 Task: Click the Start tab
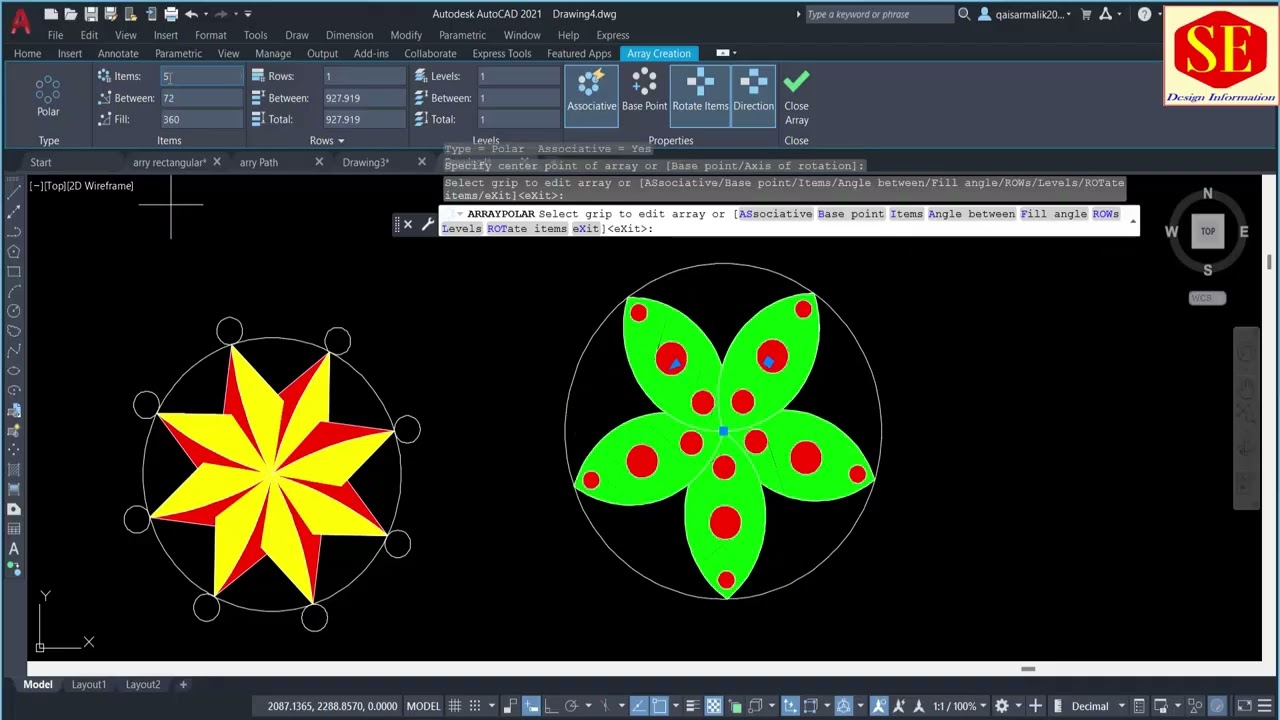coord(41,162)
